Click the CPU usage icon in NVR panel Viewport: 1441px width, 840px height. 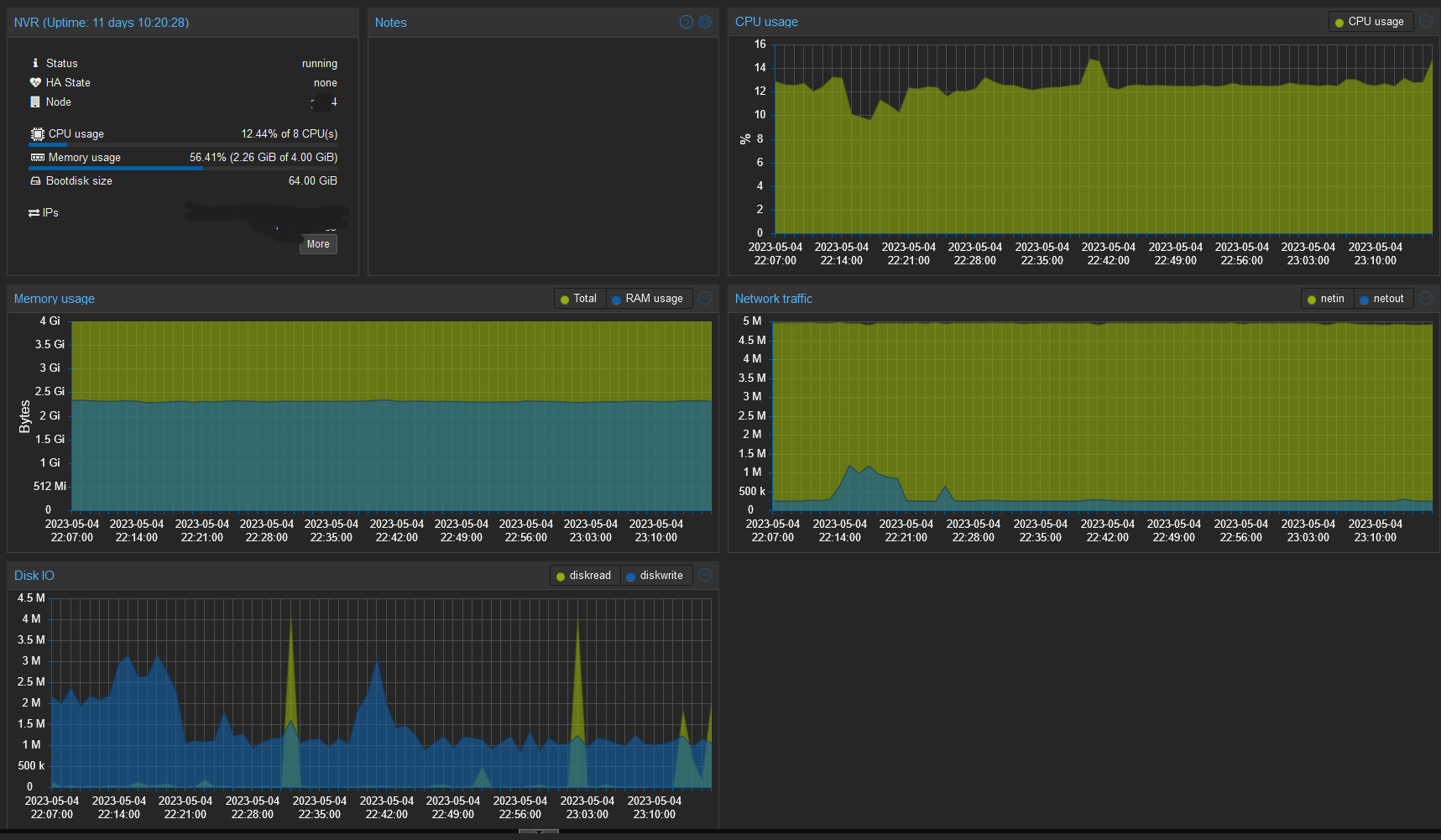coord(36,133)
